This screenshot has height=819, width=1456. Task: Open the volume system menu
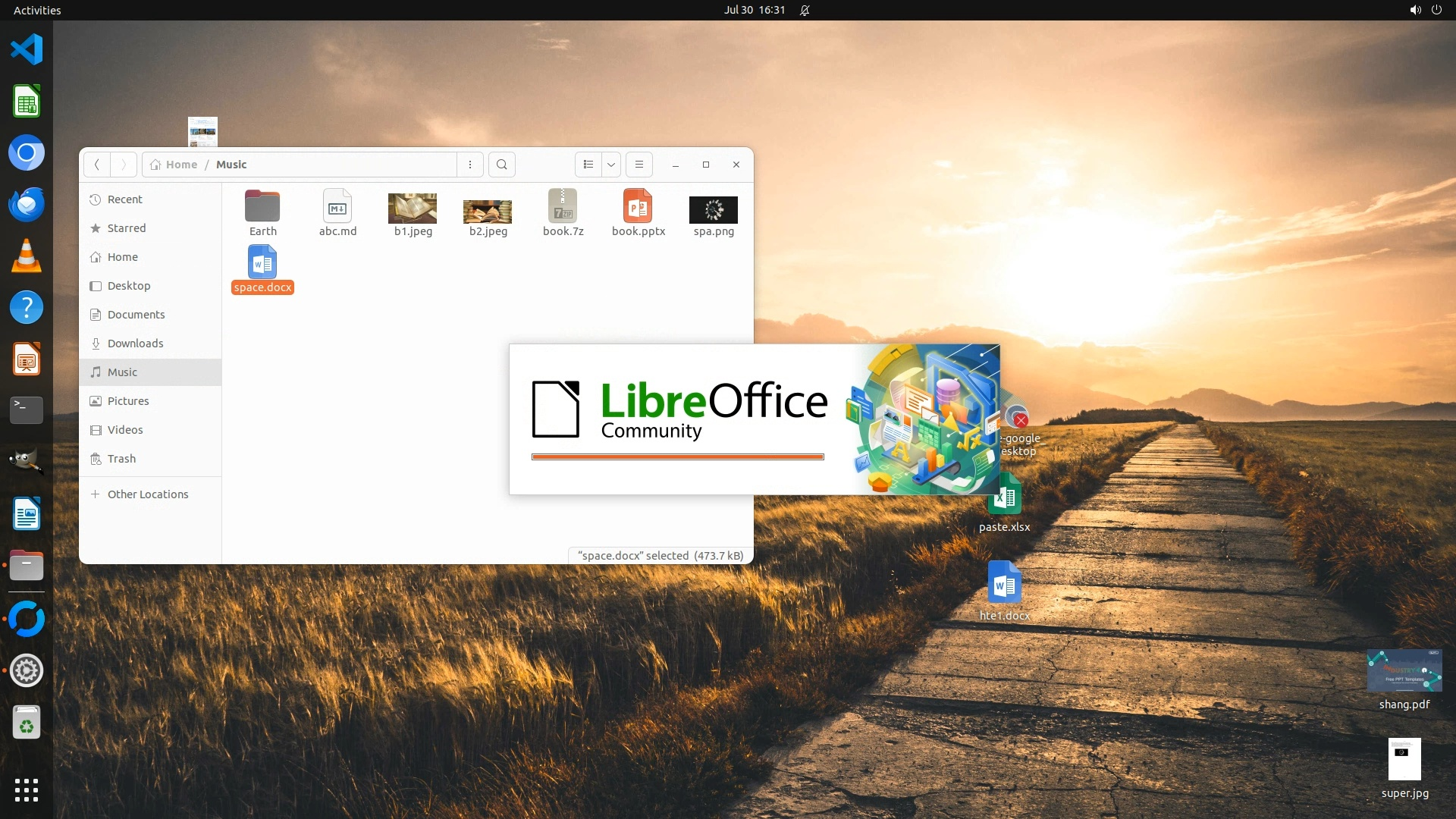(1415, 10)
